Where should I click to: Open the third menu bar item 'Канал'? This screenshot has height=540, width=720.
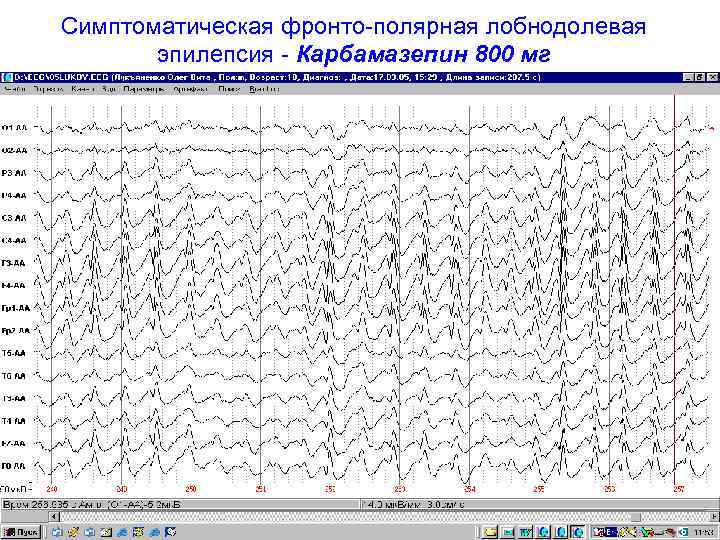pyautogui.click(x=83, y=89)
